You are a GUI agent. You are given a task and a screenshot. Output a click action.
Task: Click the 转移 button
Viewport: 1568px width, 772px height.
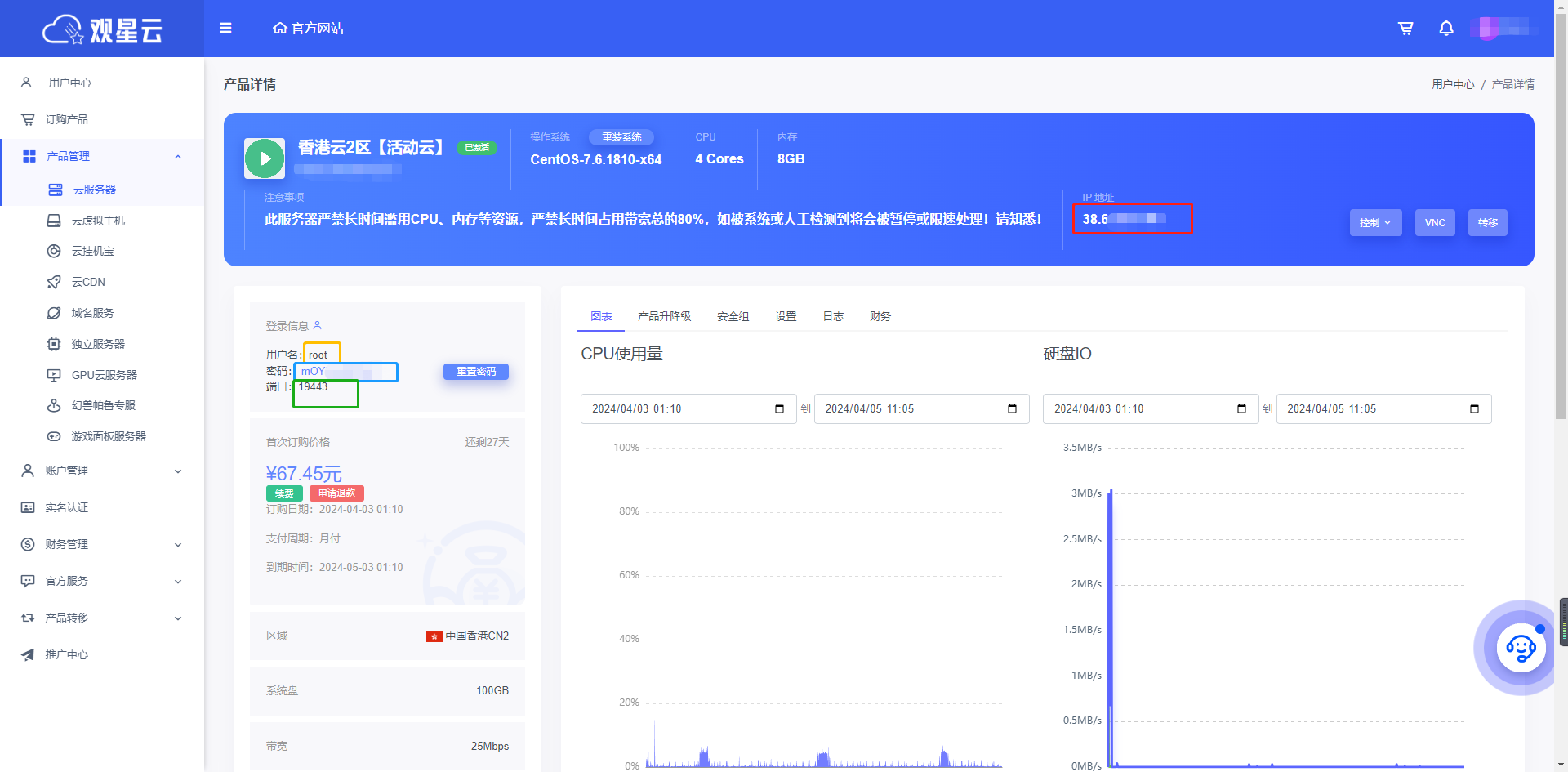[1488, 222]
